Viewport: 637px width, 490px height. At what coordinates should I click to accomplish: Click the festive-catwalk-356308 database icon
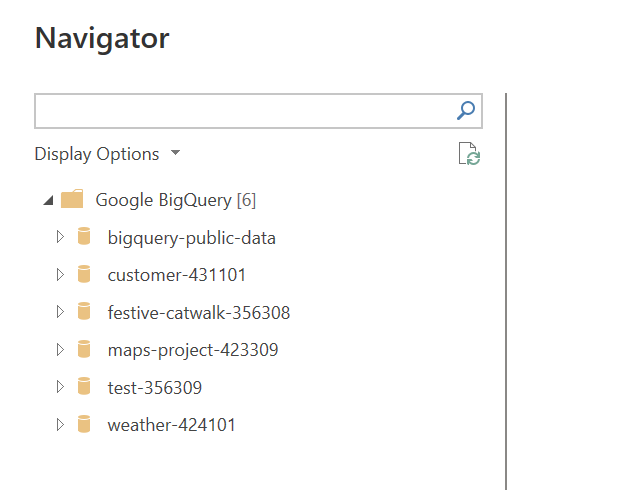click(x=85, y=313)
